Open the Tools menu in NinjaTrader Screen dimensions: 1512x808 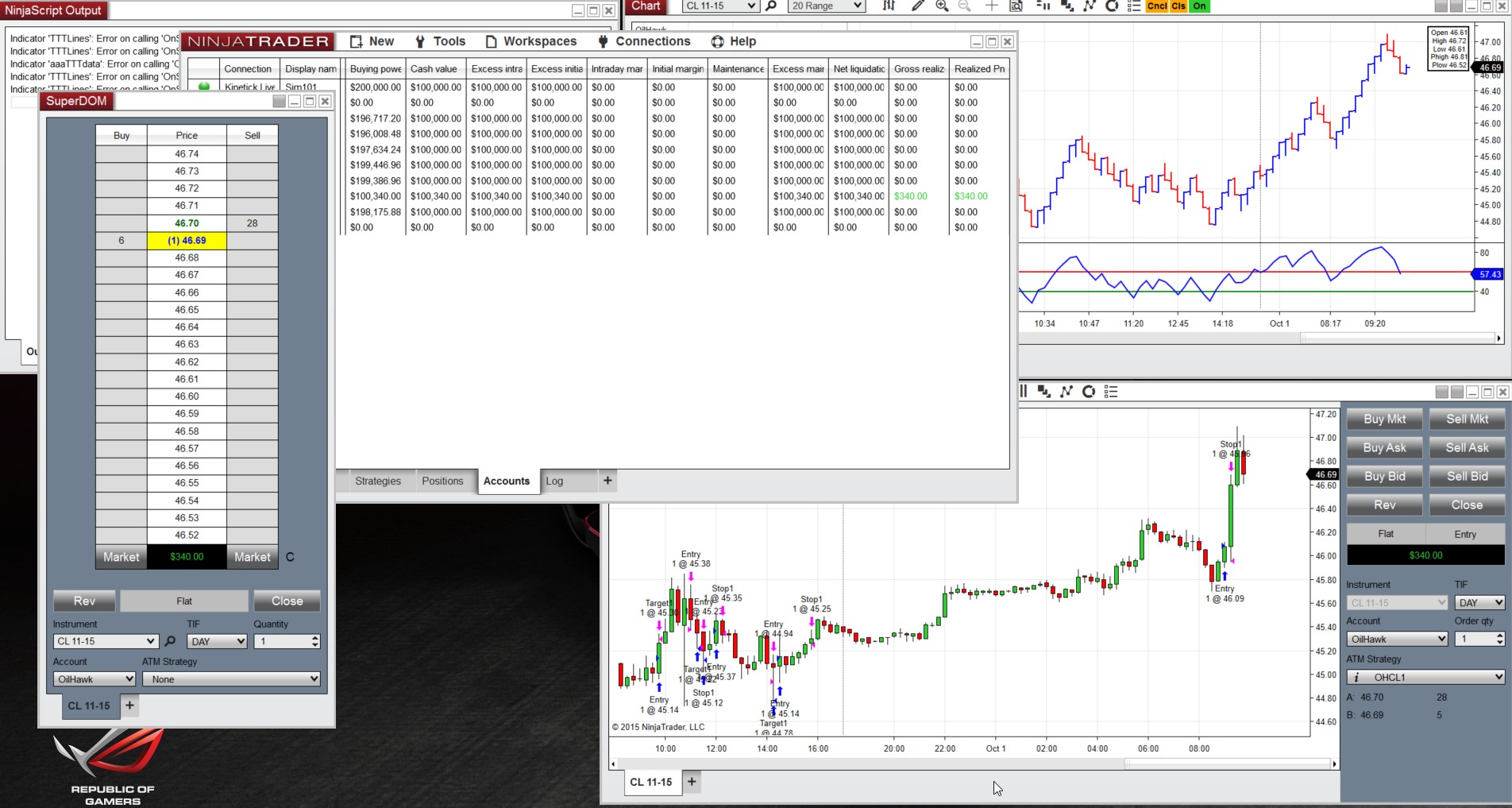click(x=440, y=41)
